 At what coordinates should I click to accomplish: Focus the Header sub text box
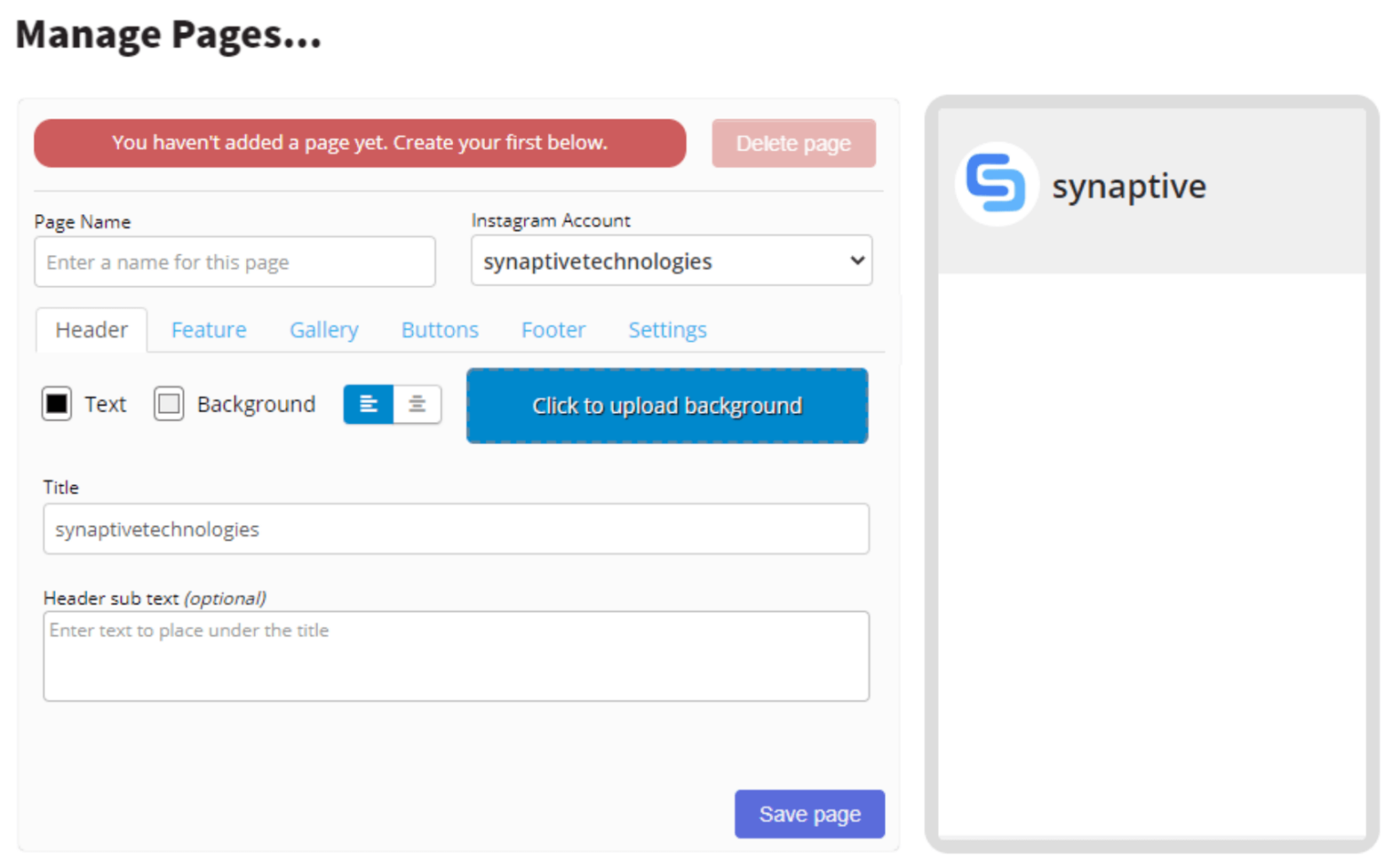[x=456, y=656]
